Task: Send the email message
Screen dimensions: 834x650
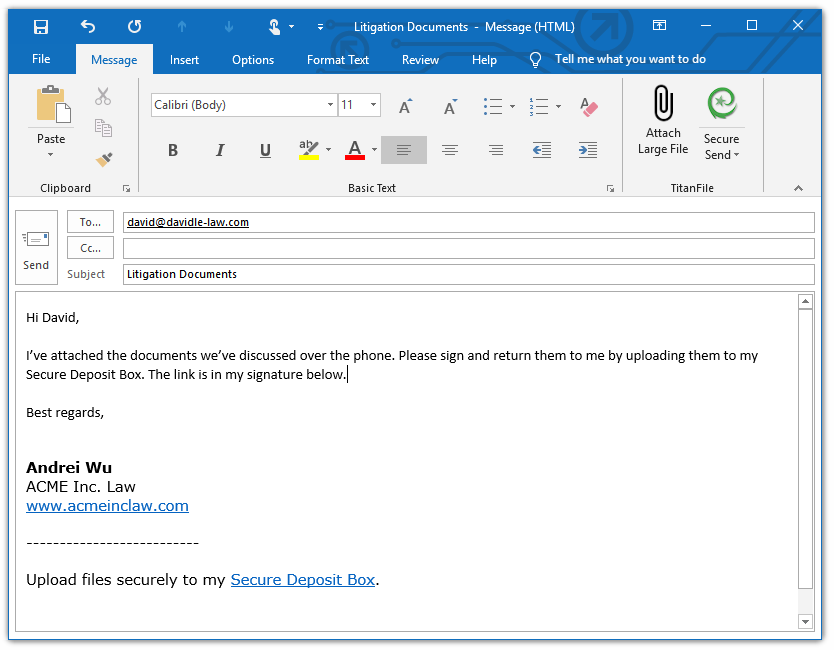Action: click(36, 248)
